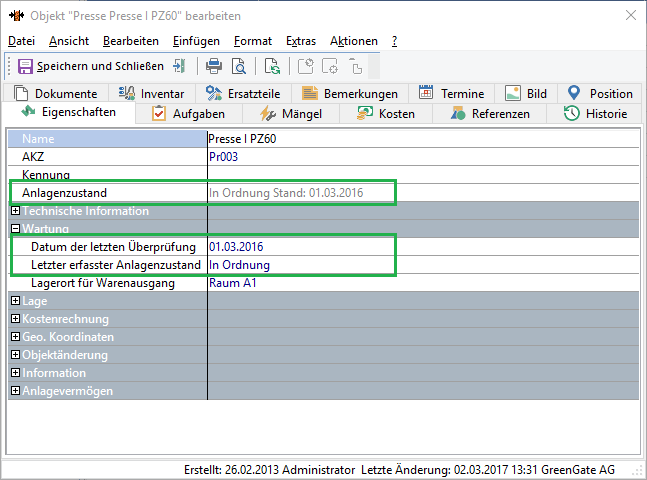The width and height of the screenshot is (647, 480).
Task: Open the Datei menu
Action: [x=21, y=41]
